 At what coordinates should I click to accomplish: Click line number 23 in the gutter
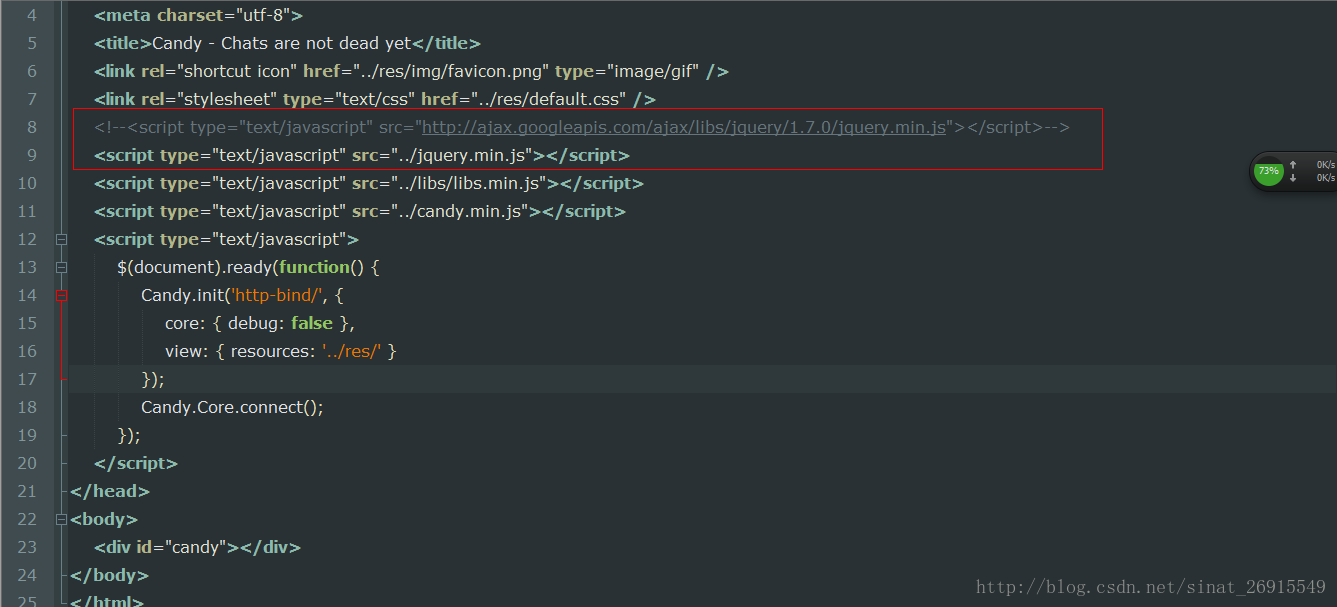coord(27,547)
